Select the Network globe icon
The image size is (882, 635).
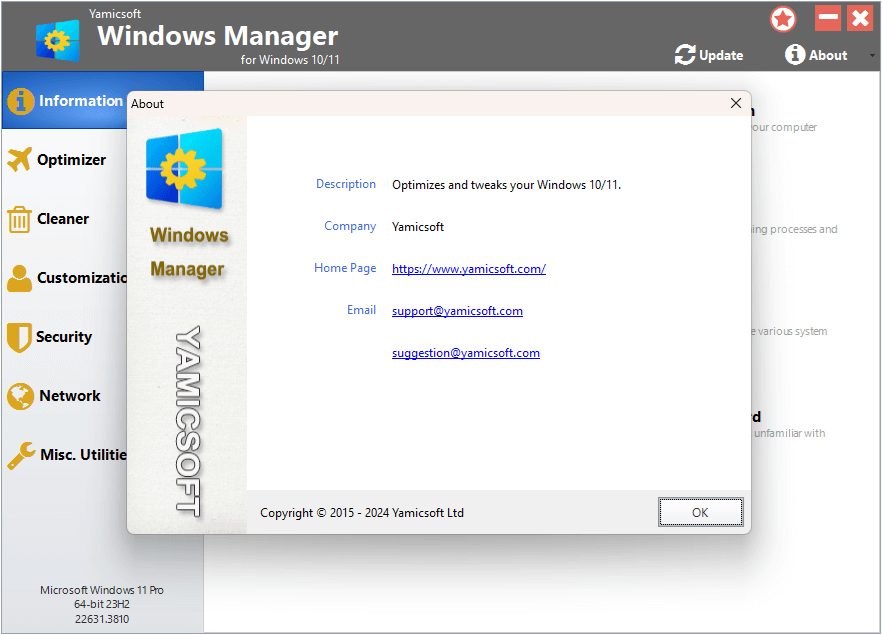20,396
